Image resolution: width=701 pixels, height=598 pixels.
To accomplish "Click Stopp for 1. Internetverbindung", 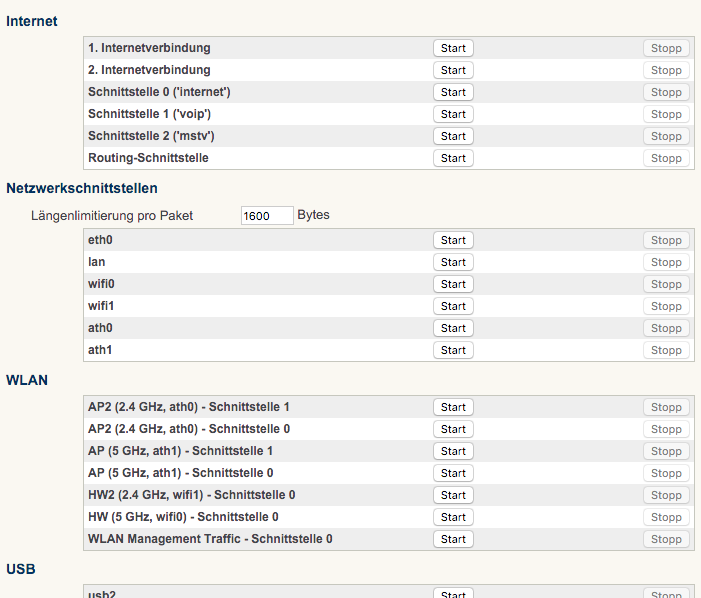I will click(x=666, y=48).
